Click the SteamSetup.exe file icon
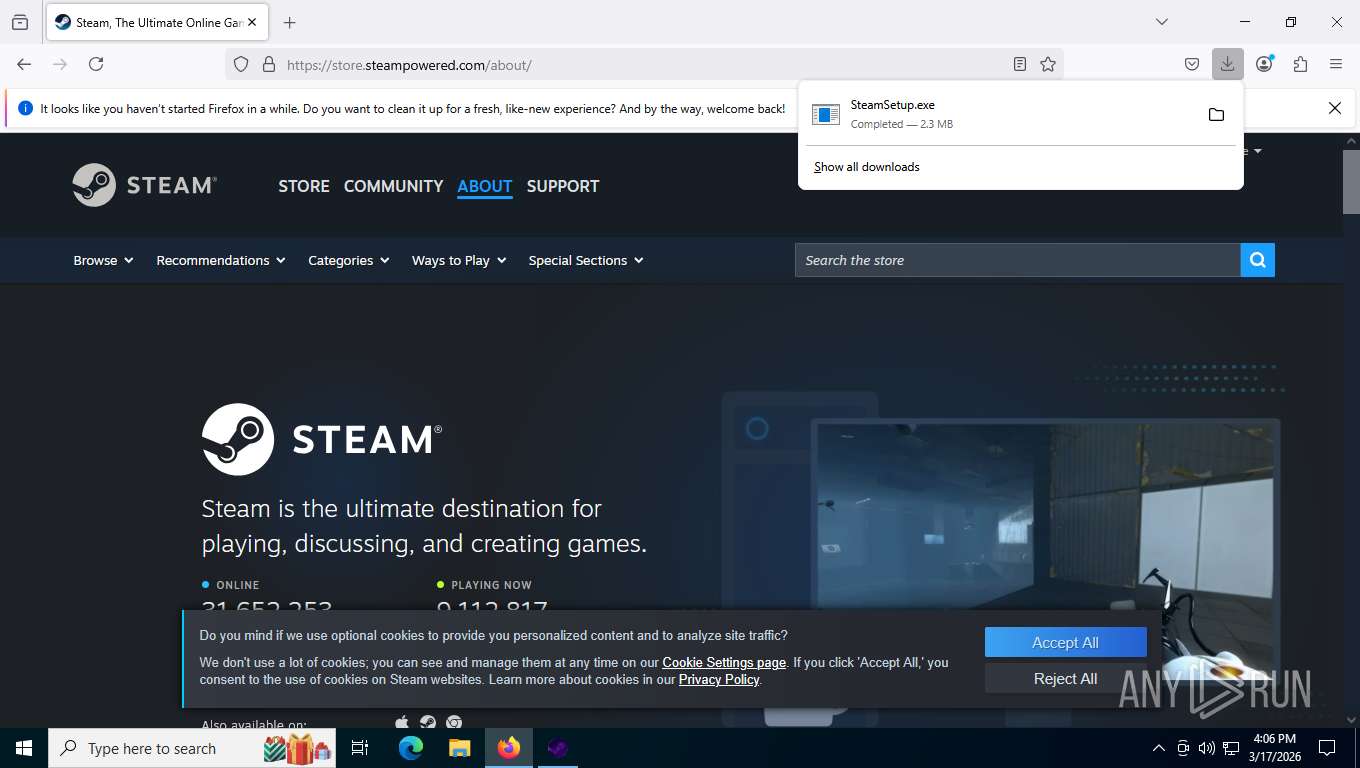Viewport: 1360px width, 768px height. [x=826, y=114]
